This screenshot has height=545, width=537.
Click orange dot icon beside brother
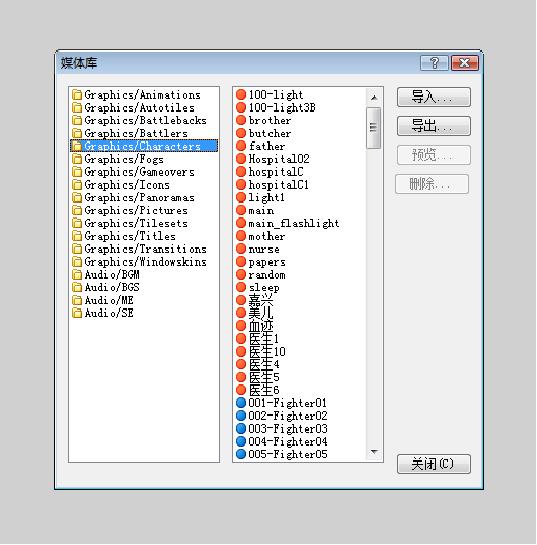pos(241,120)
